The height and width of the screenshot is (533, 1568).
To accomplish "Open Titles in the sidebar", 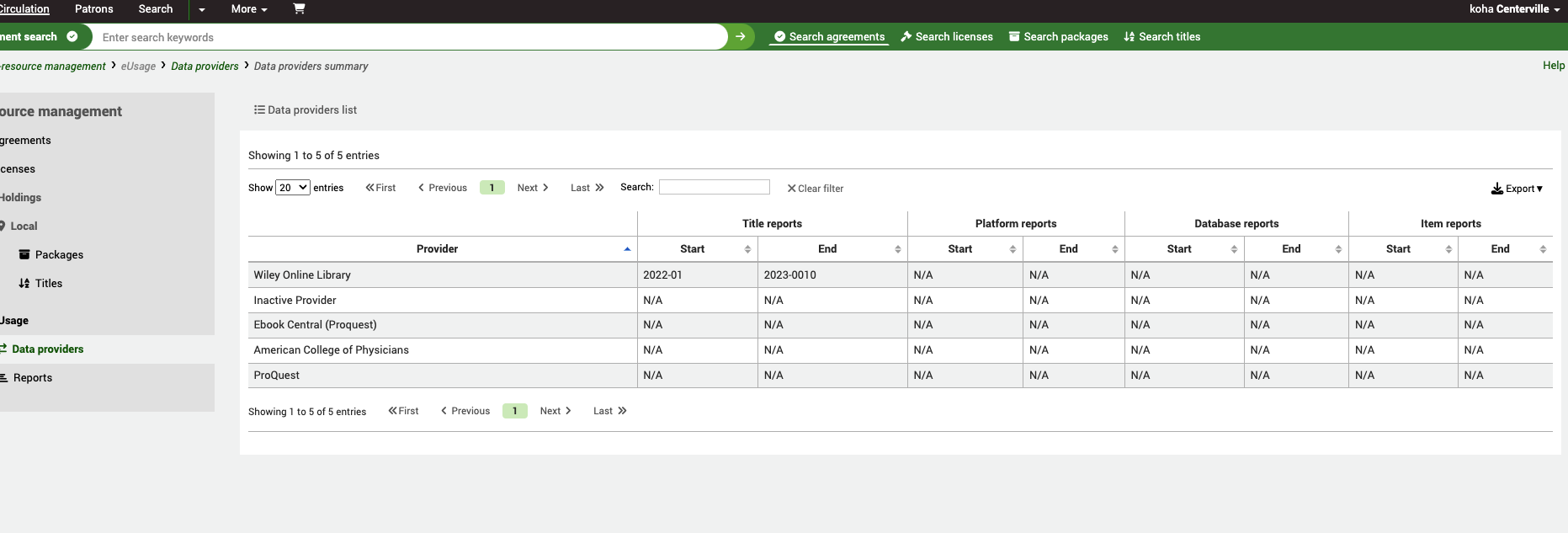I will click(x=48, y=284).
